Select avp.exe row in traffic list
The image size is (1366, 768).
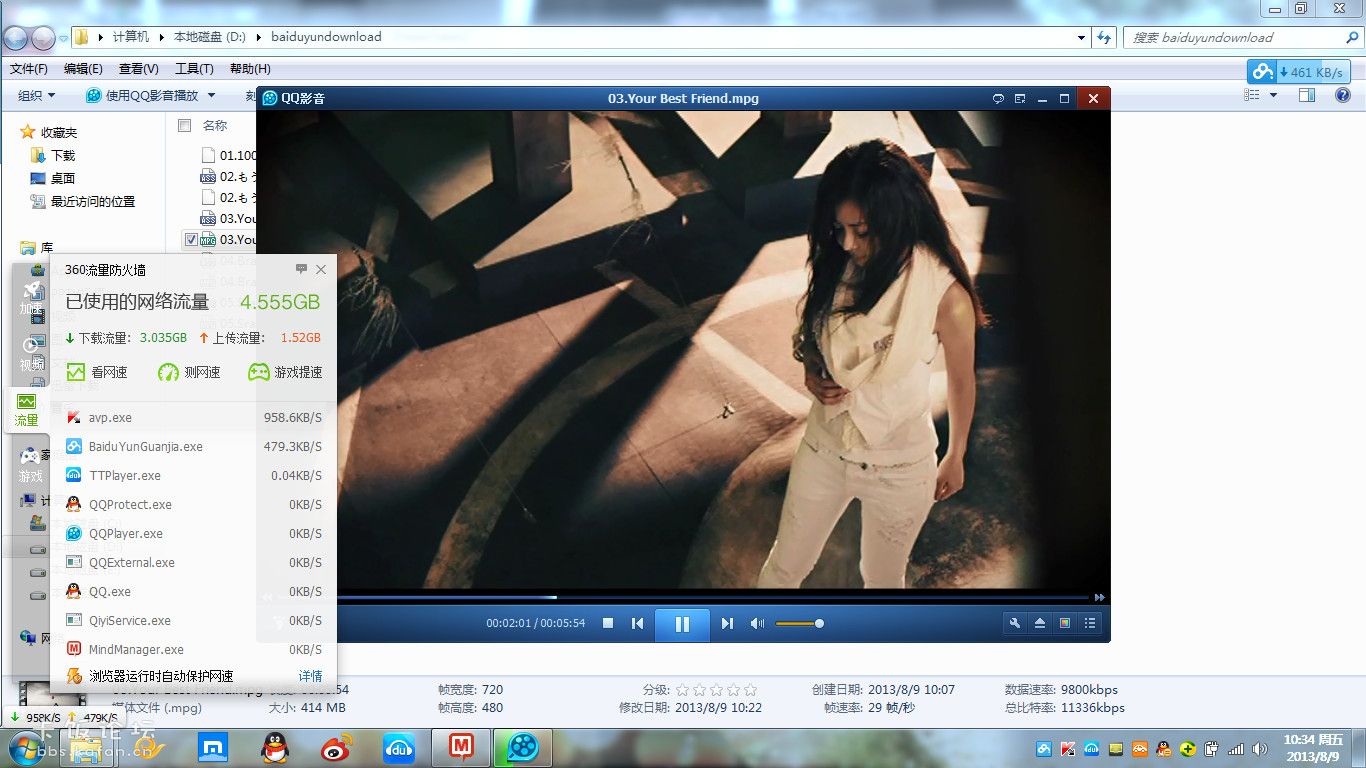194,418
